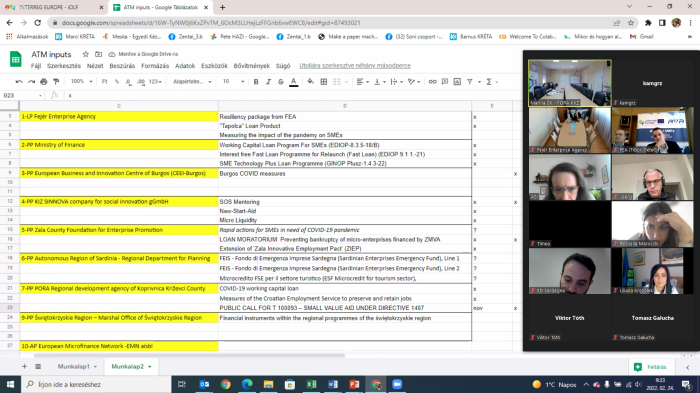Open the last edit history link
This screenshot has width=700, height=393.
coord(355,66)
